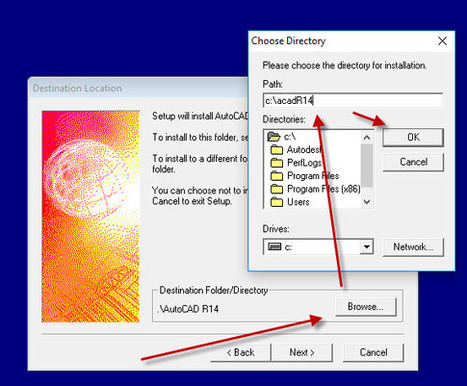
Task: Cancel Setup in Destination Location window
Action: tap(373, 353)
